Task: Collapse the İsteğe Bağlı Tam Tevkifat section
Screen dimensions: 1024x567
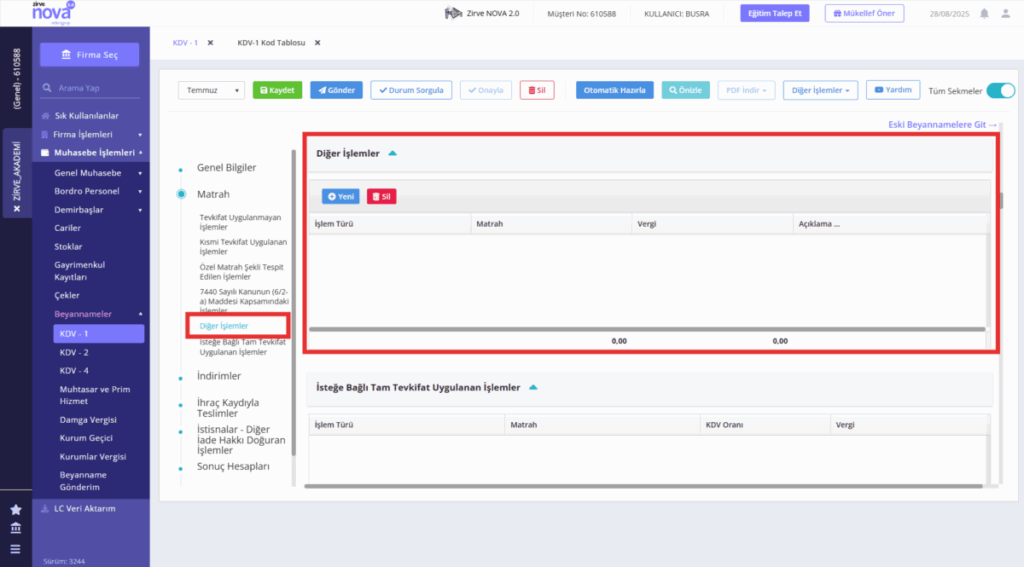Action: coord(533,387)
